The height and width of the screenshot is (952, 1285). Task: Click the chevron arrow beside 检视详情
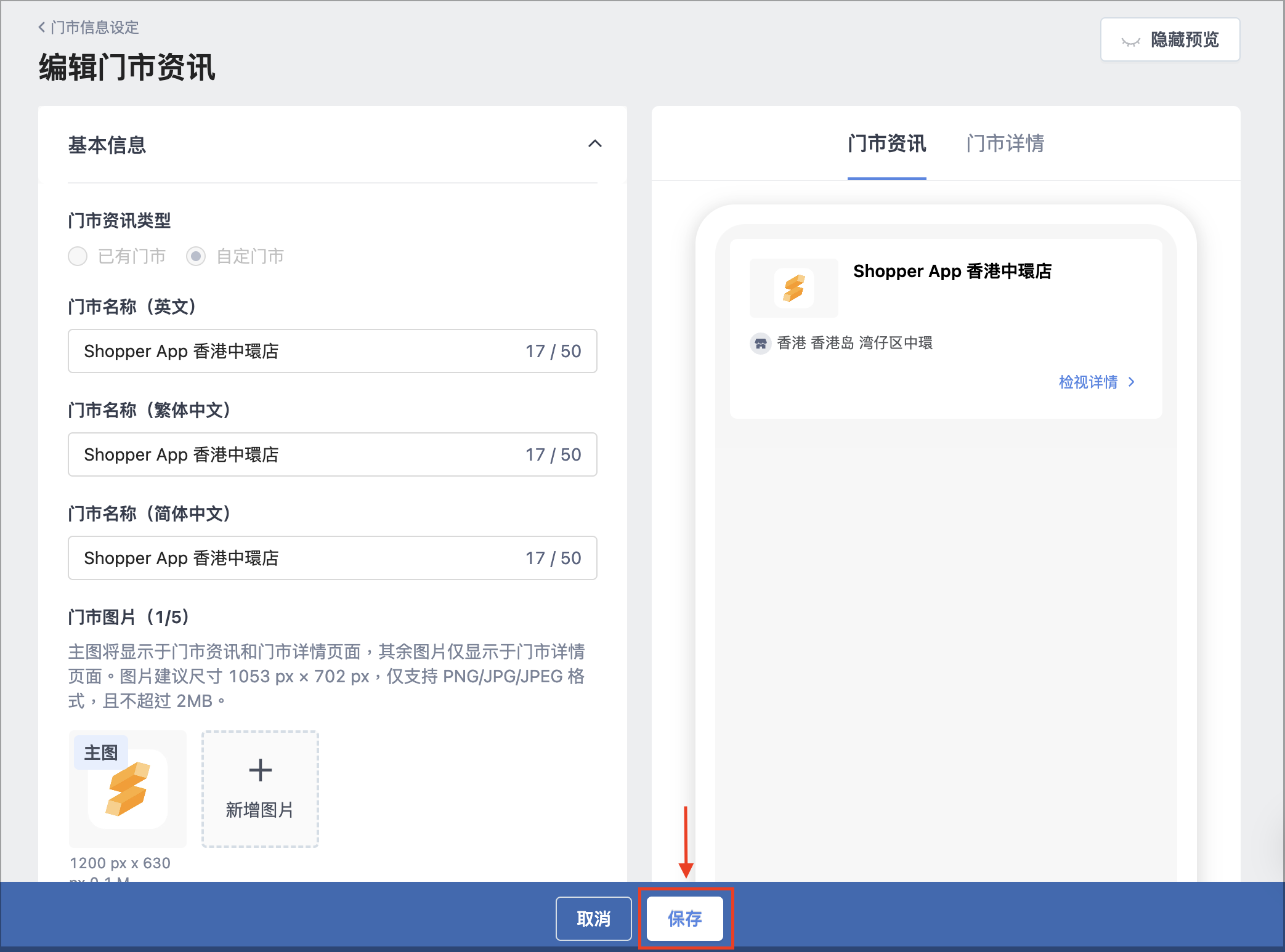(1131, 382)
